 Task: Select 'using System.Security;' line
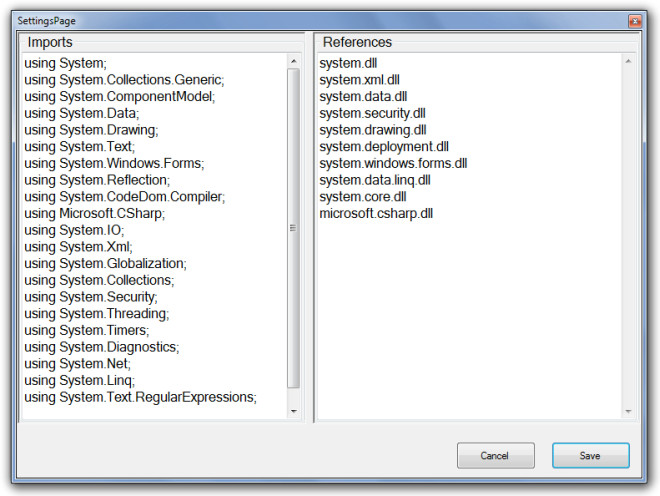91,297
